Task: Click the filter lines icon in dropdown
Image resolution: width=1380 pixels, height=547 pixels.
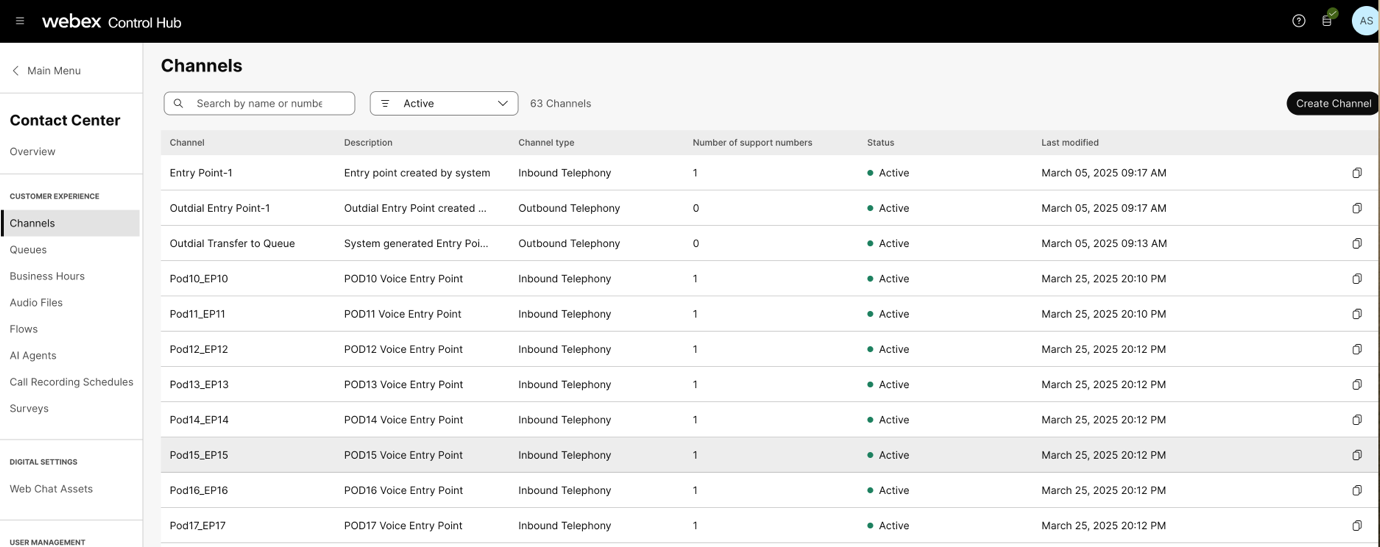Action: point(385,104)
